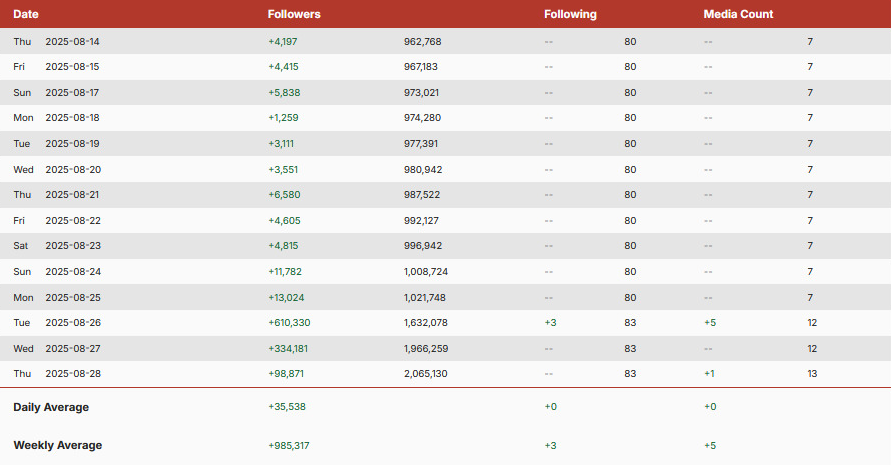
Task: Select the Daily Average row label
Action: point(51,407)
